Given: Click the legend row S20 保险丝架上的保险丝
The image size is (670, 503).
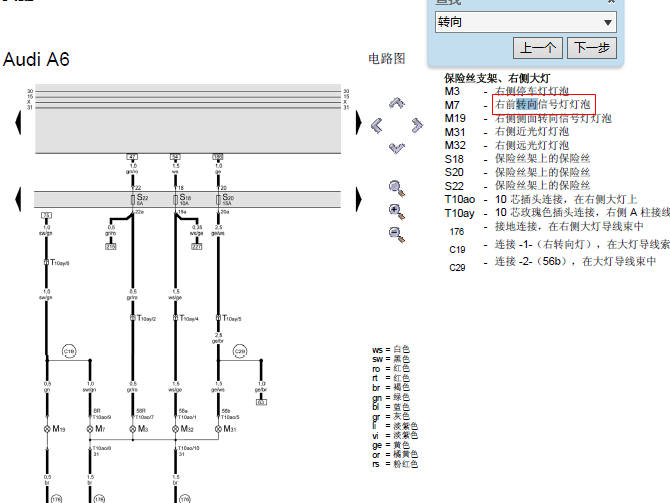Looking at the screenshot, I should [x=517, y=172].
